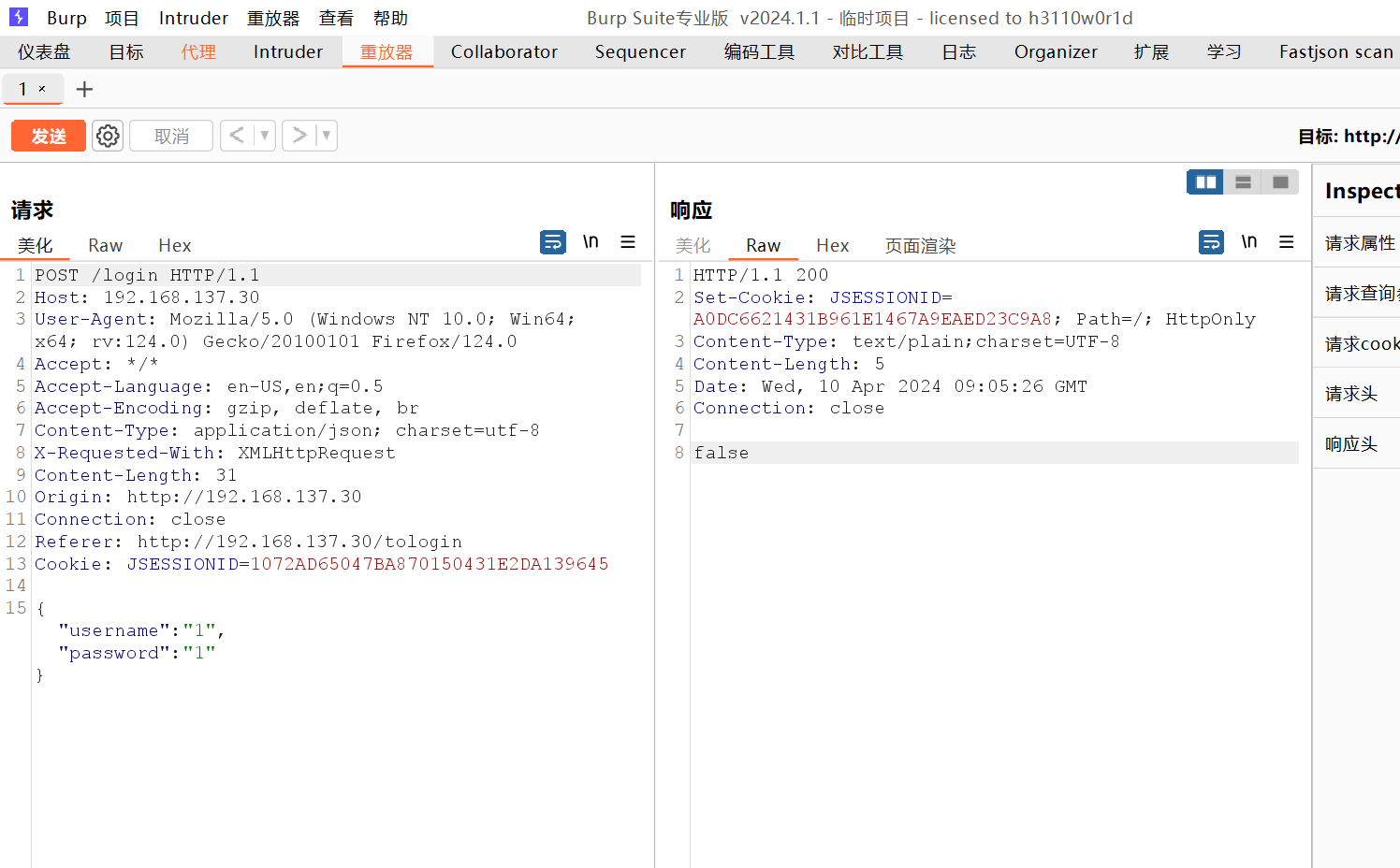Click the false response body line
The width and height of the screenshot is (1400, 868).
721,453
